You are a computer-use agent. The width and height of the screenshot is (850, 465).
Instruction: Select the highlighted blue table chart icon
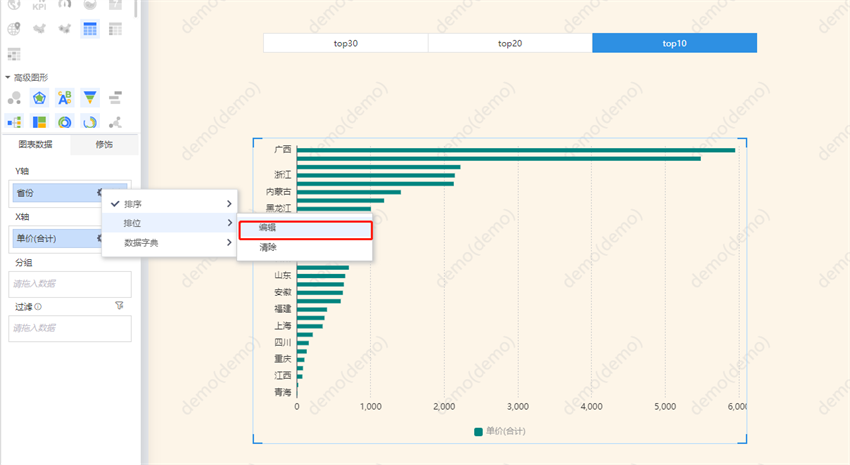pos(90,29)
